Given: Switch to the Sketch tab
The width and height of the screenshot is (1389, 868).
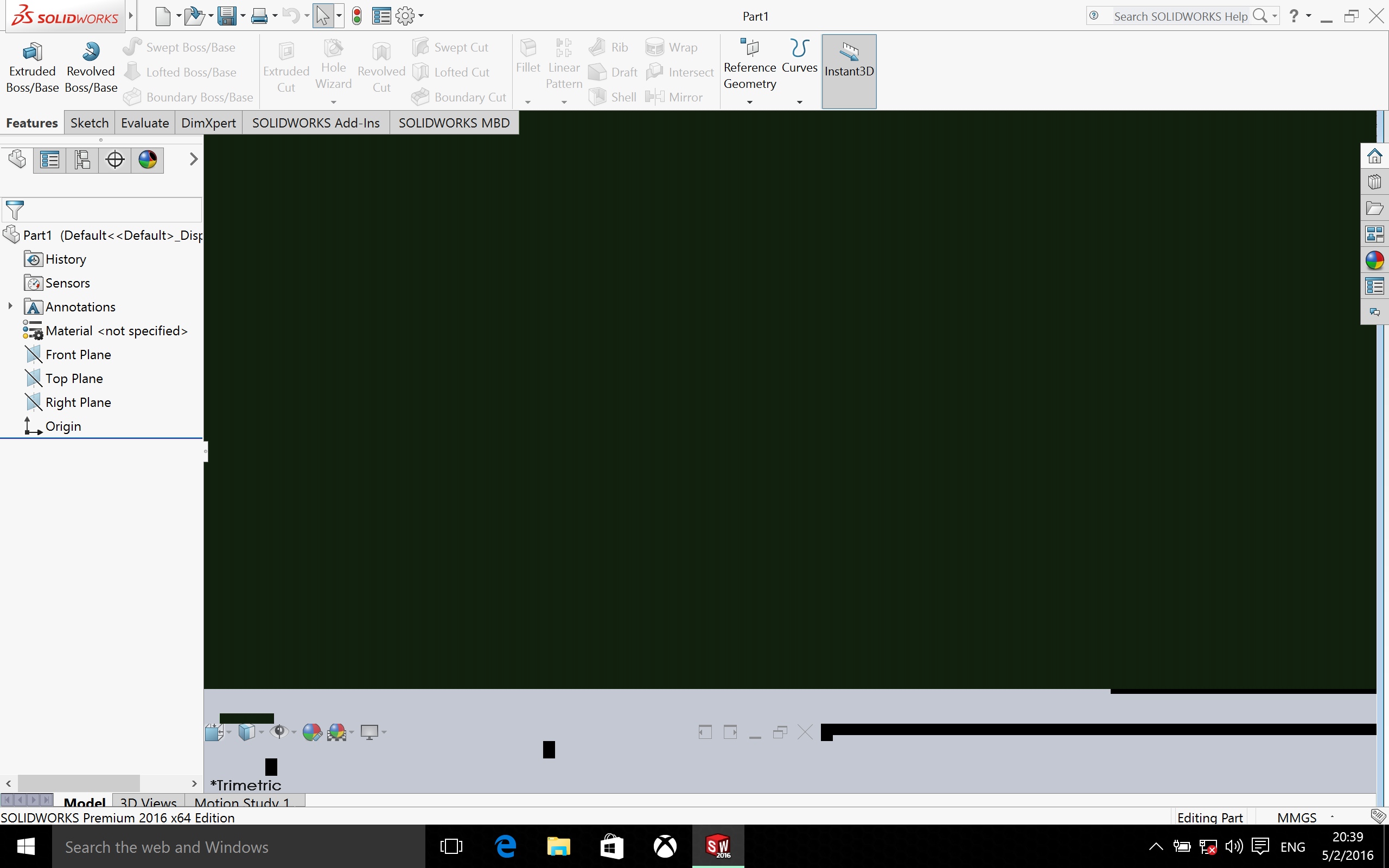Looking at the screenshot, I should [90, 123].
